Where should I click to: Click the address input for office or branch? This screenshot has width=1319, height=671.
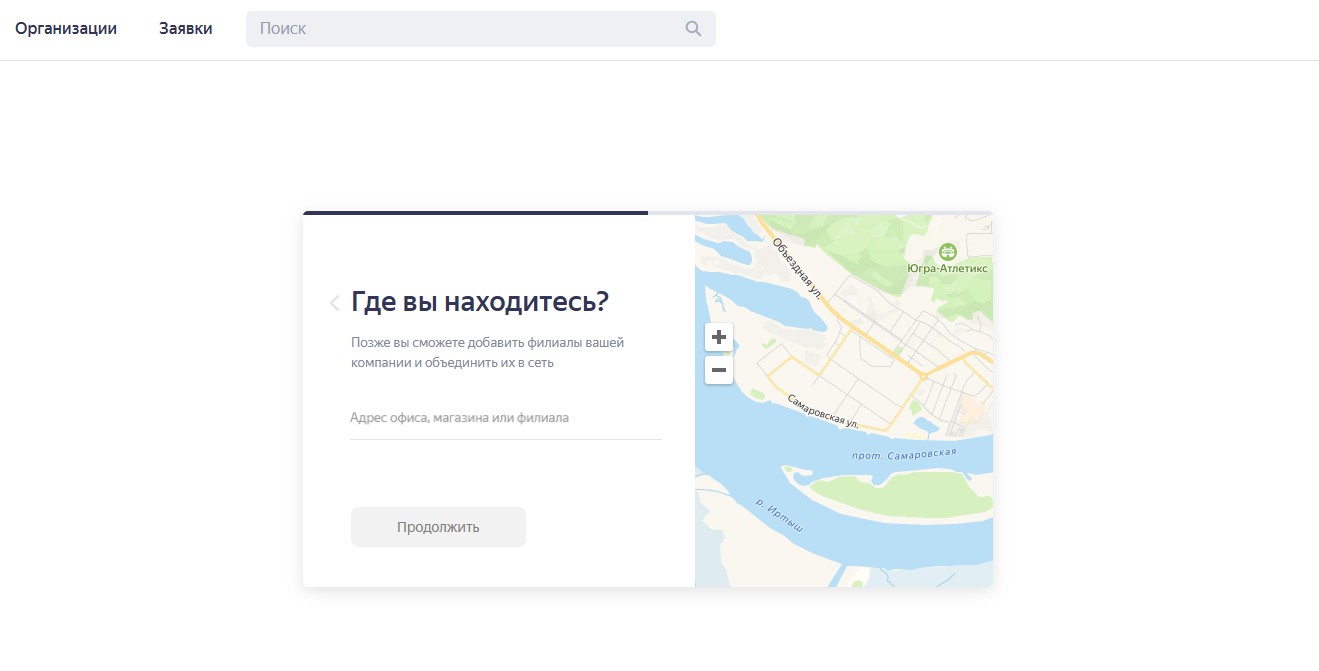(x=505, y=417)
